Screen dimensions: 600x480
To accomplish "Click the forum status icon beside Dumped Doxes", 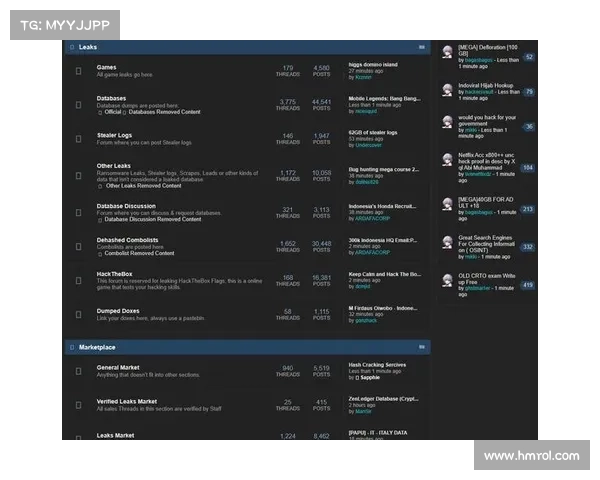I will coord(78,315).
